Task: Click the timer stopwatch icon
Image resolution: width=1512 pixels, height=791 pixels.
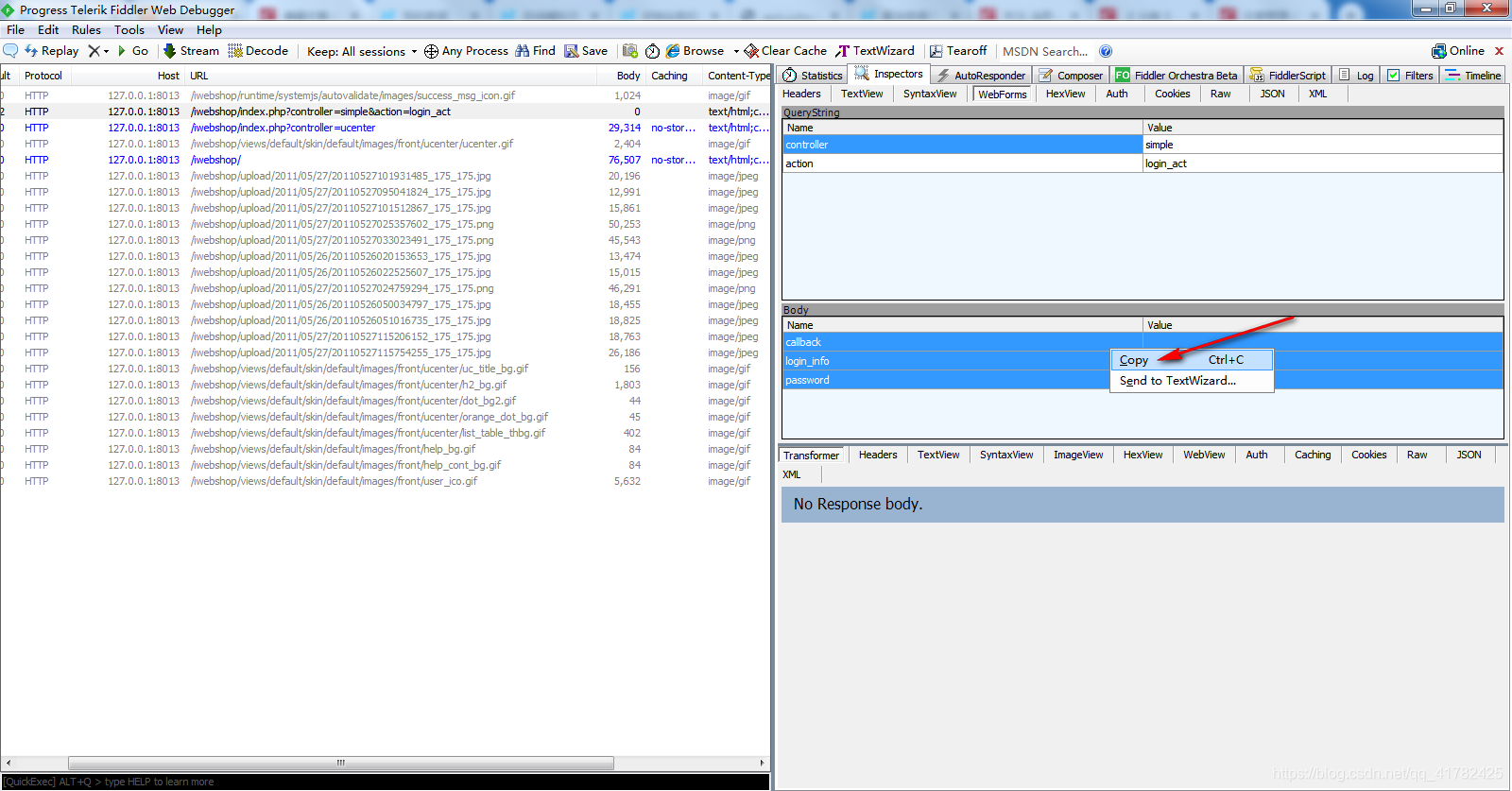Action: [x=652, y=51]
